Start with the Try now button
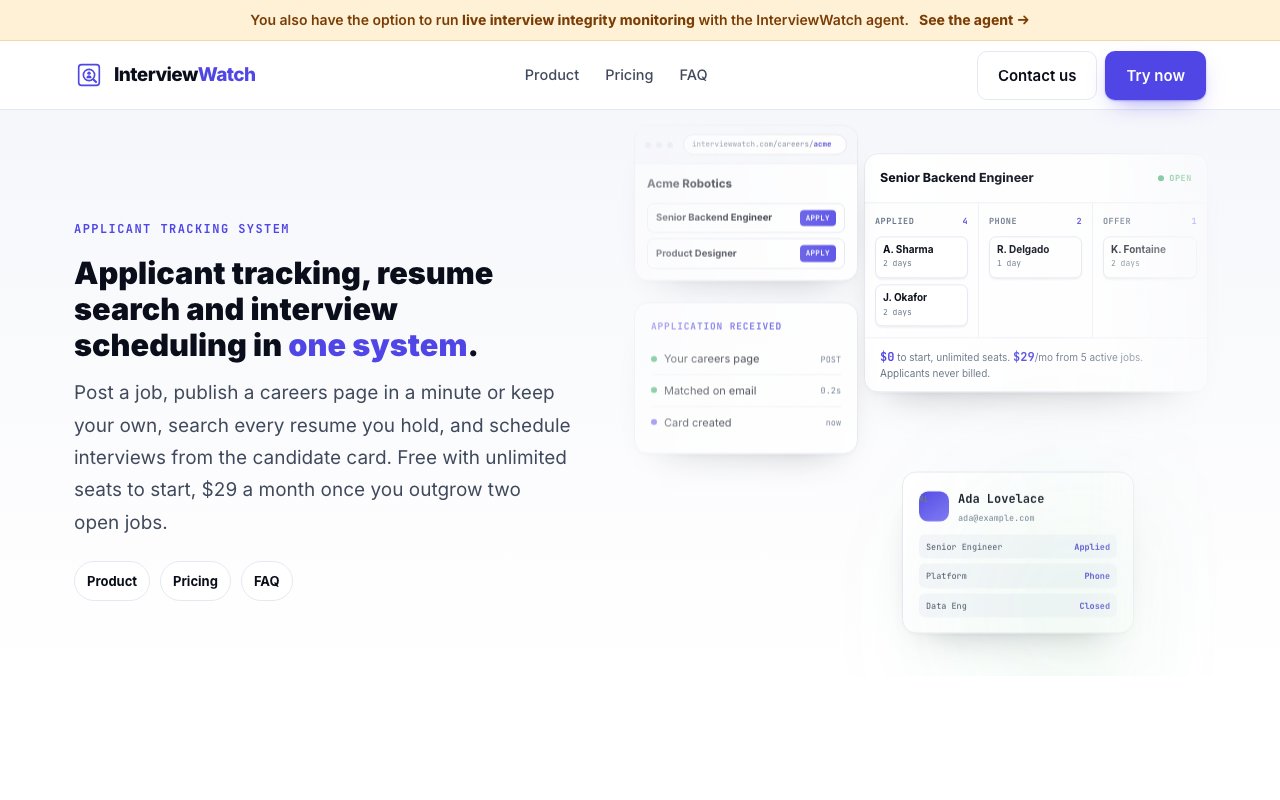 pyautogui.click(x=1155, y=76)
